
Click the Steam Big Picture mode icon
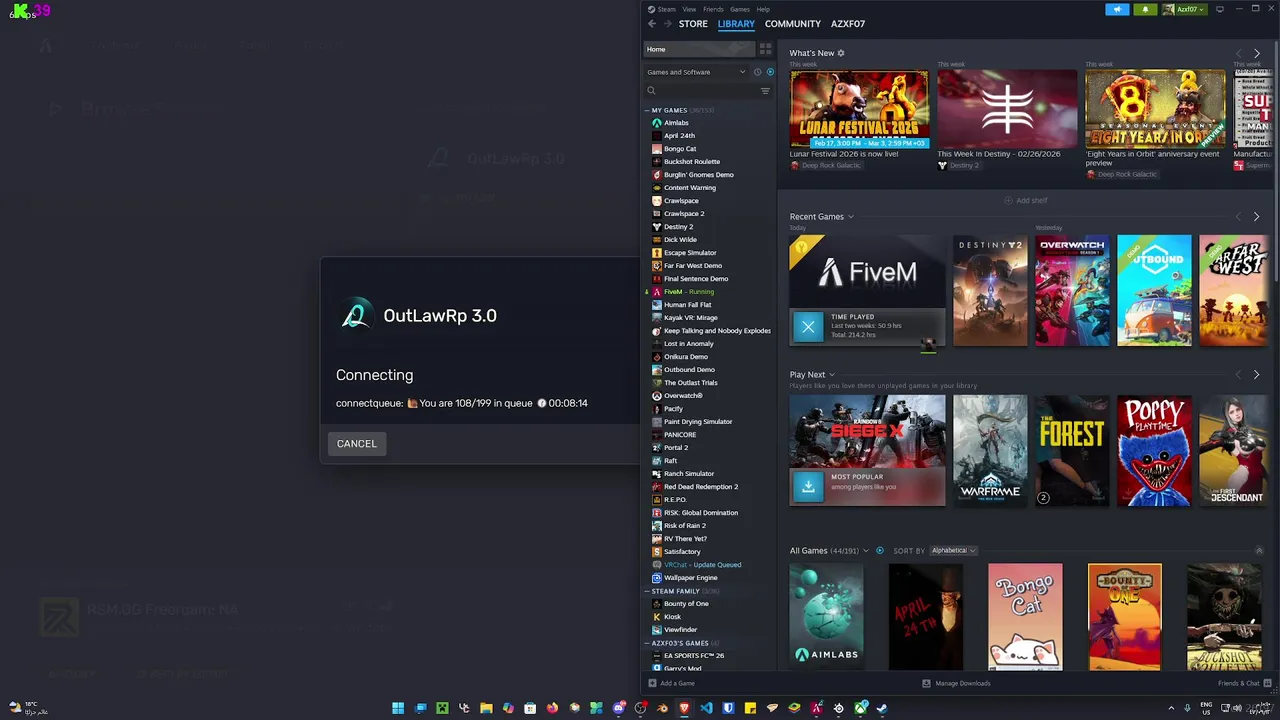click(1220, 9)
